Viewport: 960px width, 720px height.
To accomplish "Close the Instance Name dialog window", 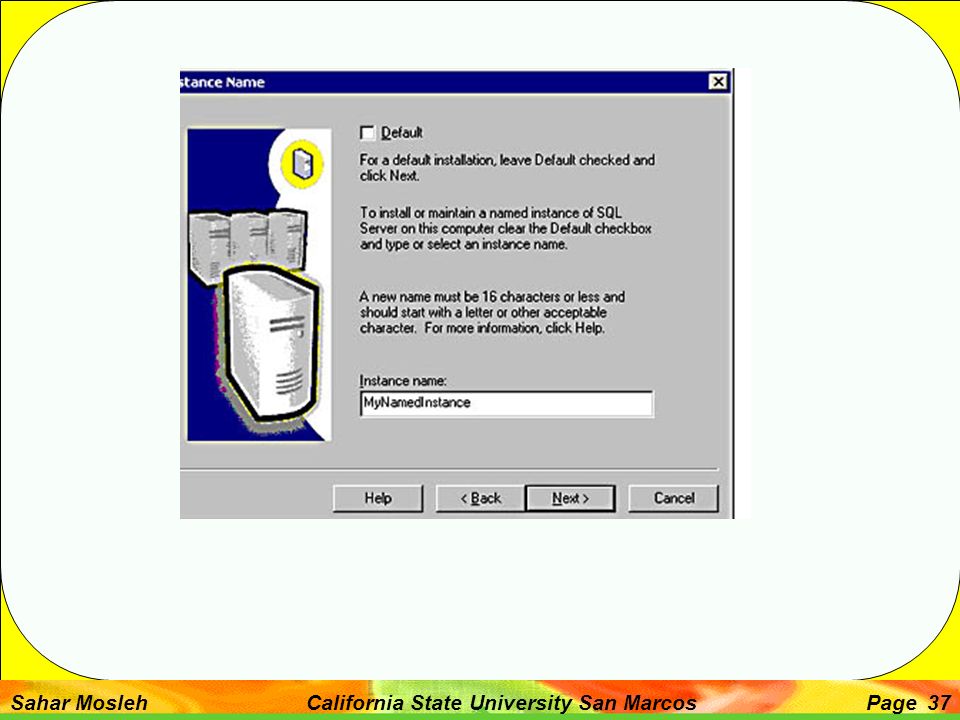I will point(718,81).
